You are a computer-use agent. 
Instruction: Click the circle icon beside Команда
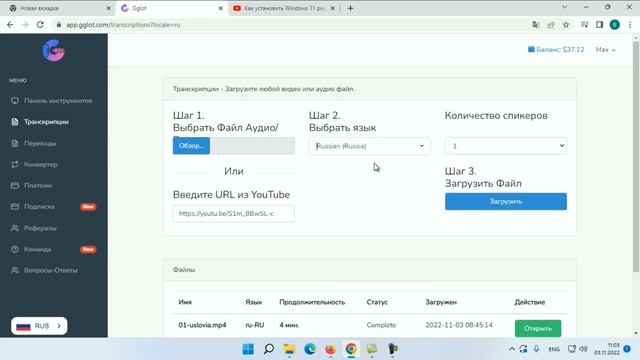15,249
